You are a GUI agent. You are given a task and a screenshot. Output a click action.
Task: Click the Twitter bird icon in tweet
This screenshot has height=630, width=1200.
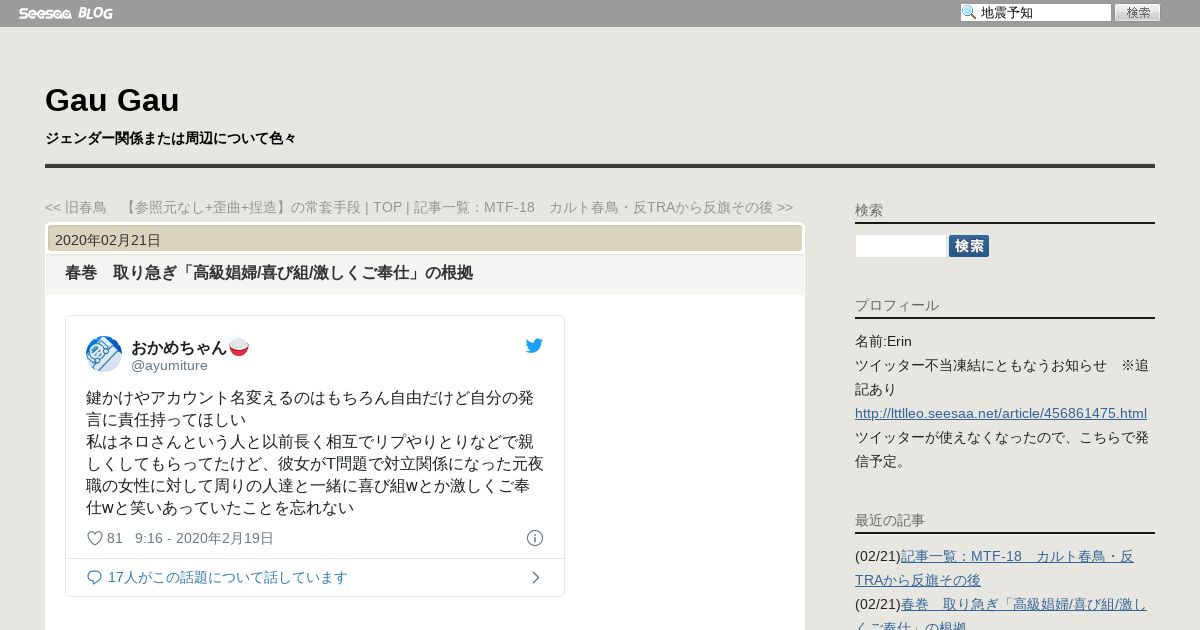[x=534, y=346]
